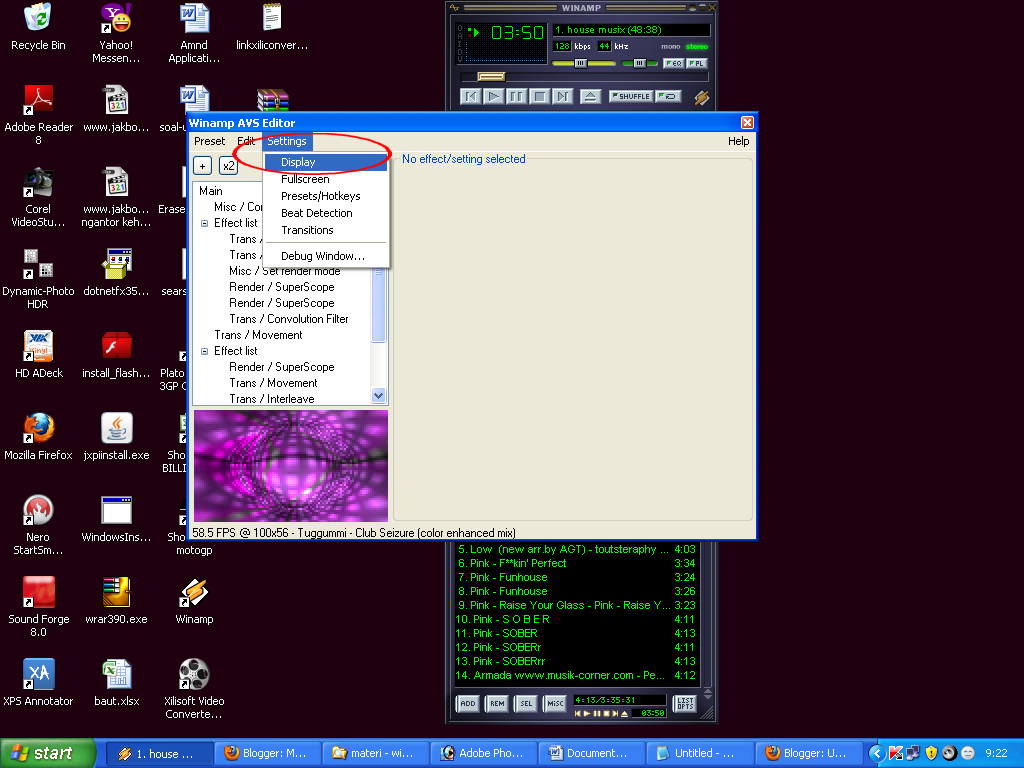Toggle the EQ equalizer window button

point(673,63)
